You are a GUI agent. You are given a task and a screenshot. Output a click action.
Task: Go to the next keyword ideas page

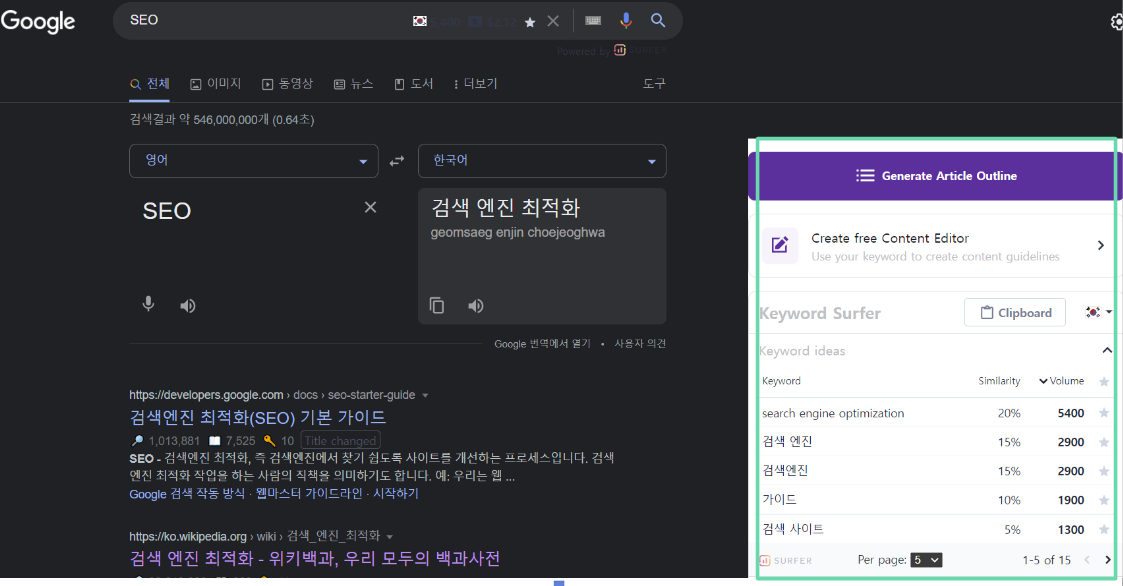pyautogui.click(x=1108, y=560)
